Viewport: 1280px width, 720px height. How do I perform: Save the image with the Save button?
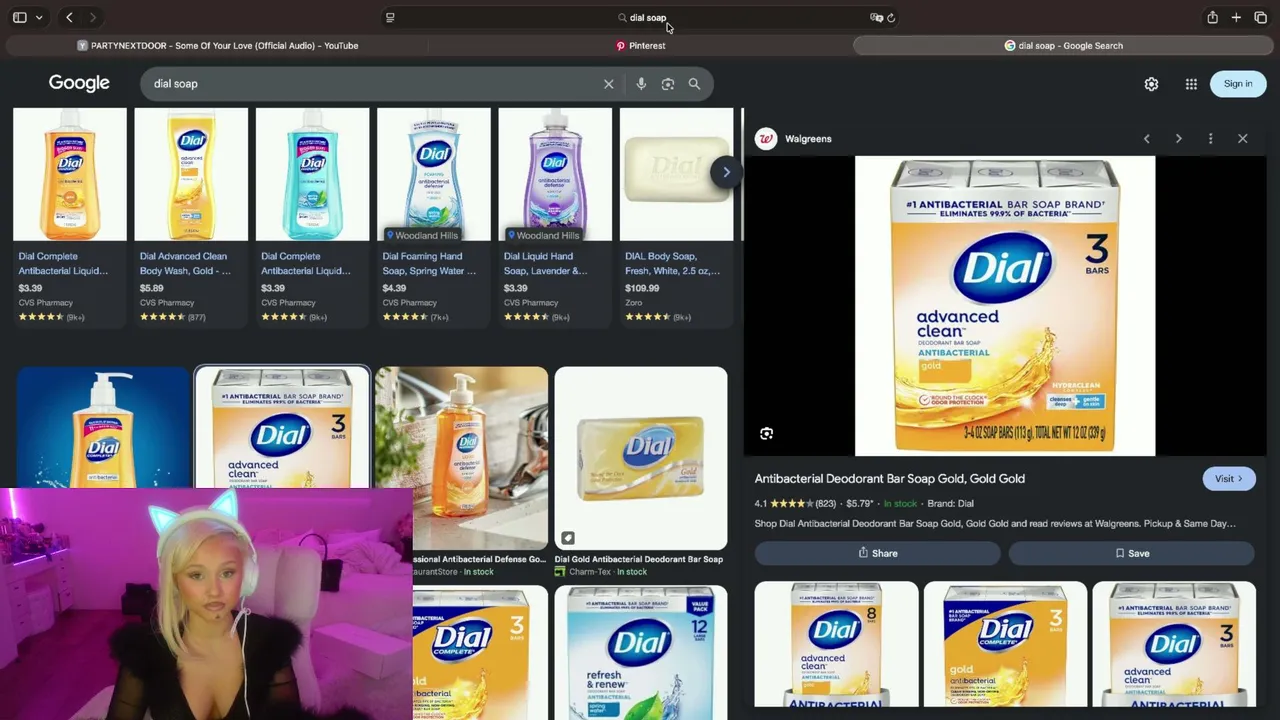pos(1131,553)
